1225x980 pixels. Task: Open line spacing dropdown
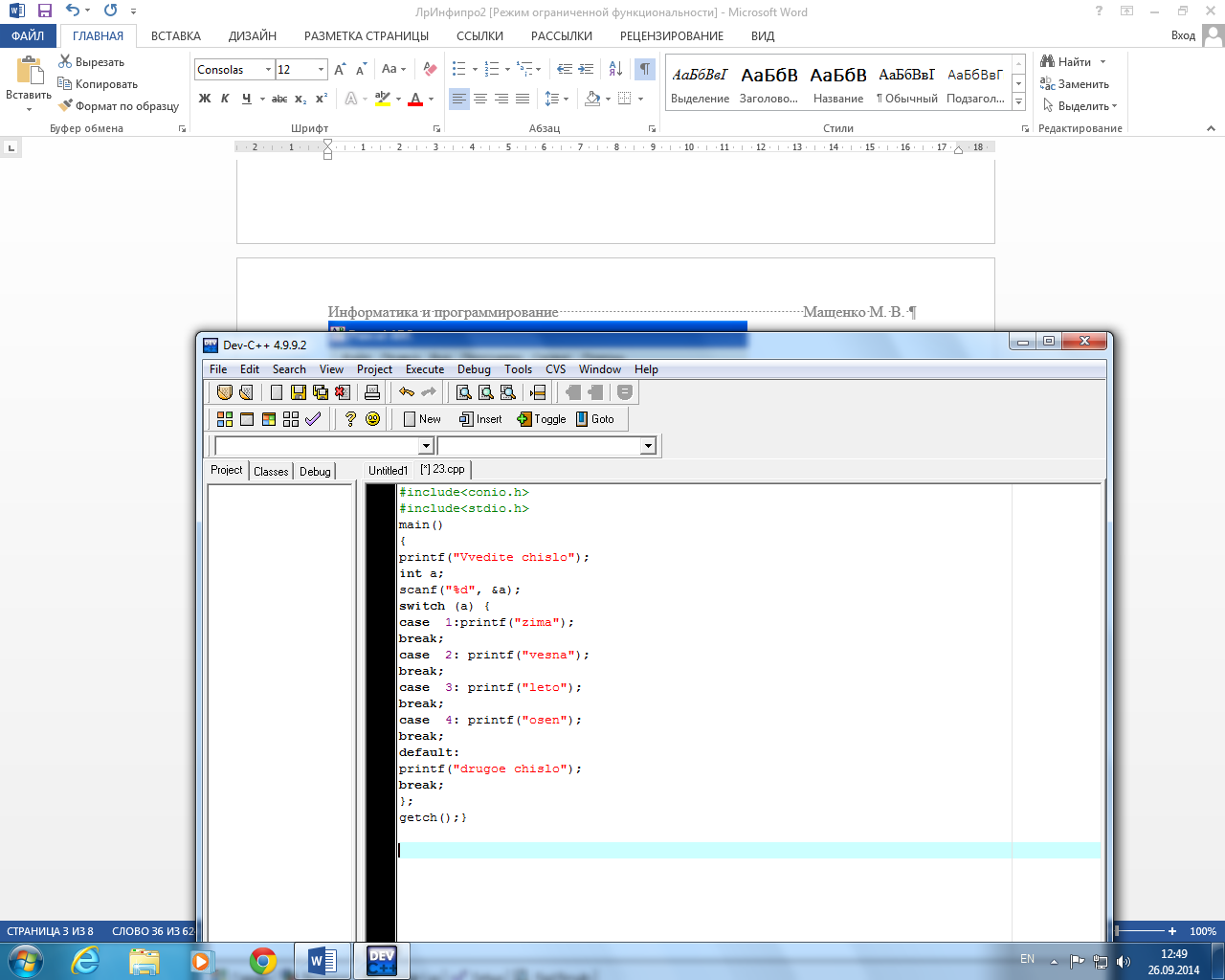click(556, 99)
